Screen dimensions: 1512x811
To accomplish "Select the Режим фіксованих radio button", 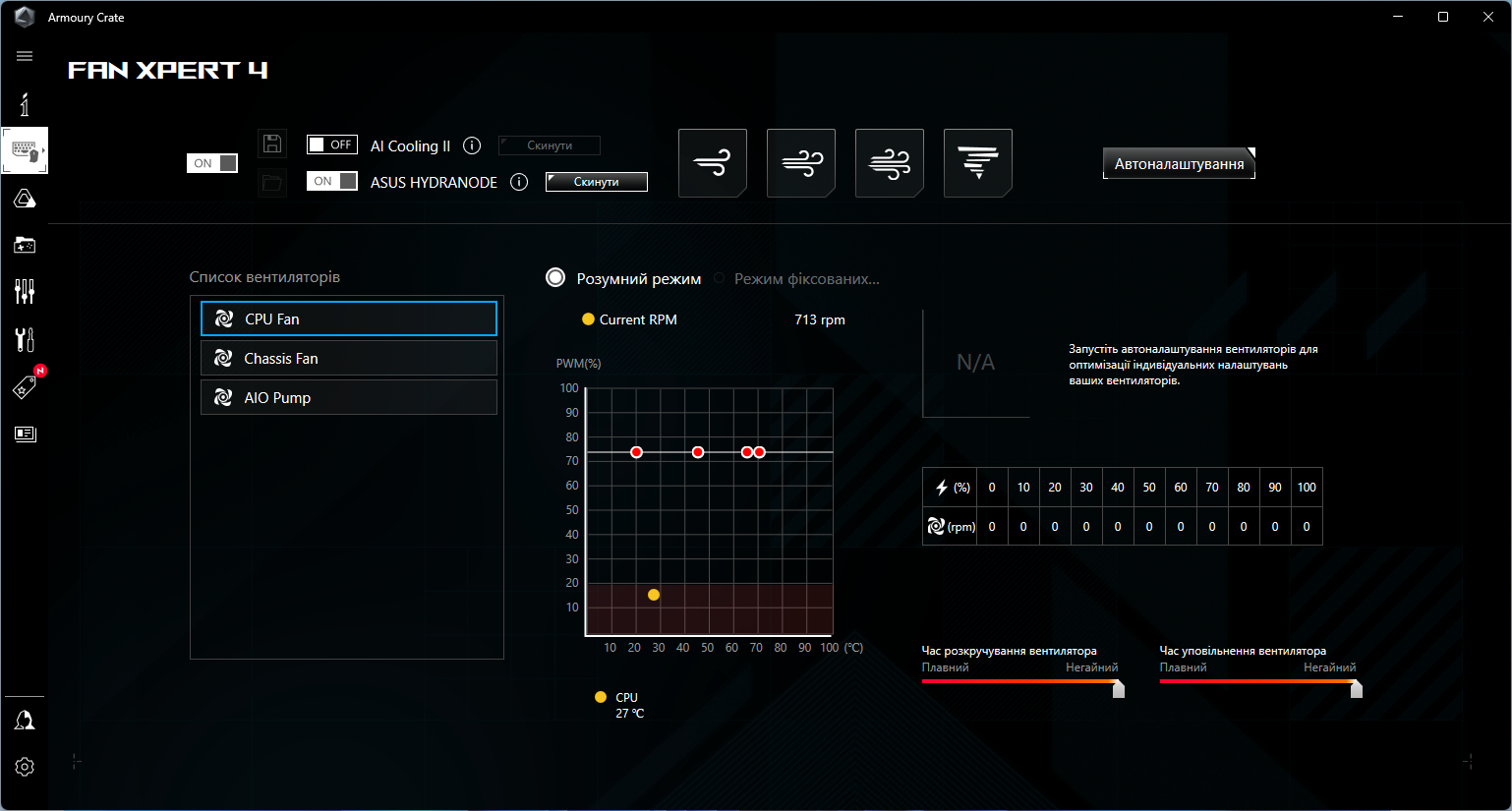I will (720, 278).
